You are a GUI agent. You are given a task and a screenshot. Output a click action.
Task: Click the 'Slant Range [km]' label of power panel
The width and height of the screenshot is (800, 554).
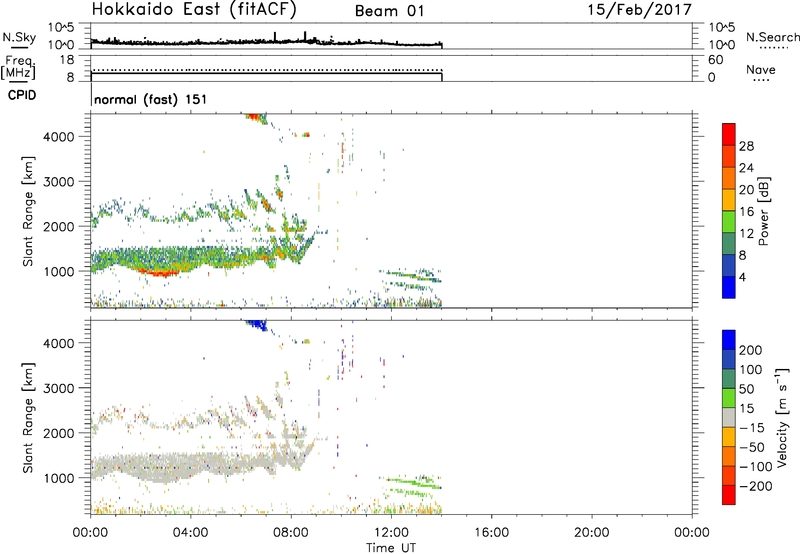tap(28, 211)
